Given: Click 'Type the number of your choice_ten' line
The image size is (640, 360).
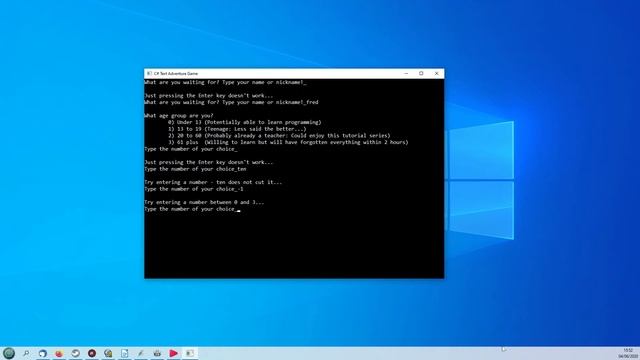Looking at the screenshot, I should click(195, 169).
